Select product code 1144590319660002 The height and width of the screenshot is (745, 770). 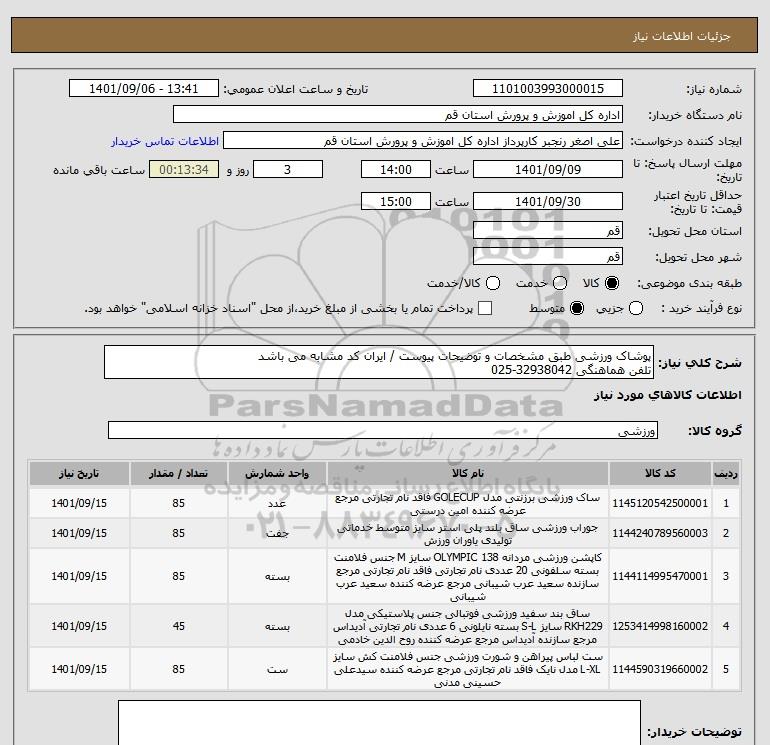click(660, 669)
